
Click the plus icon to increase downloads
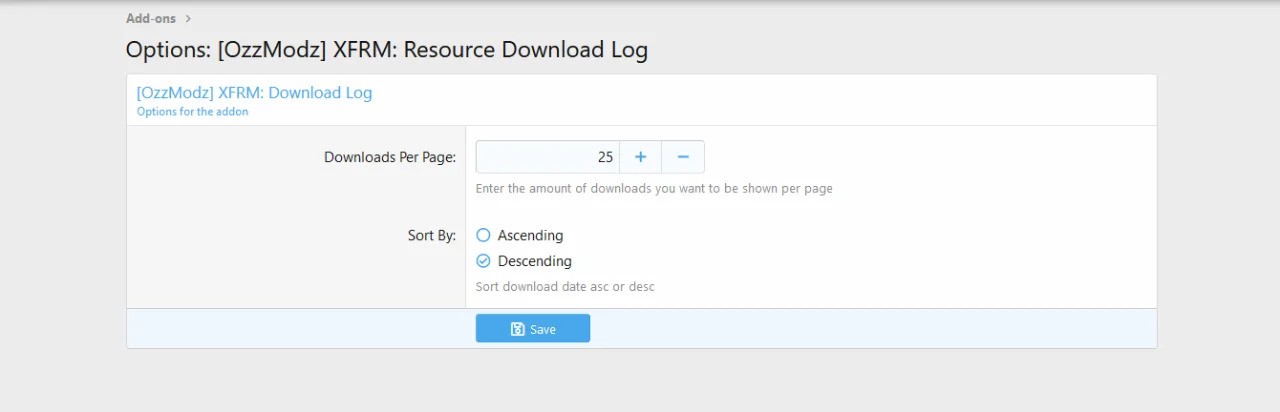point(640,157)
